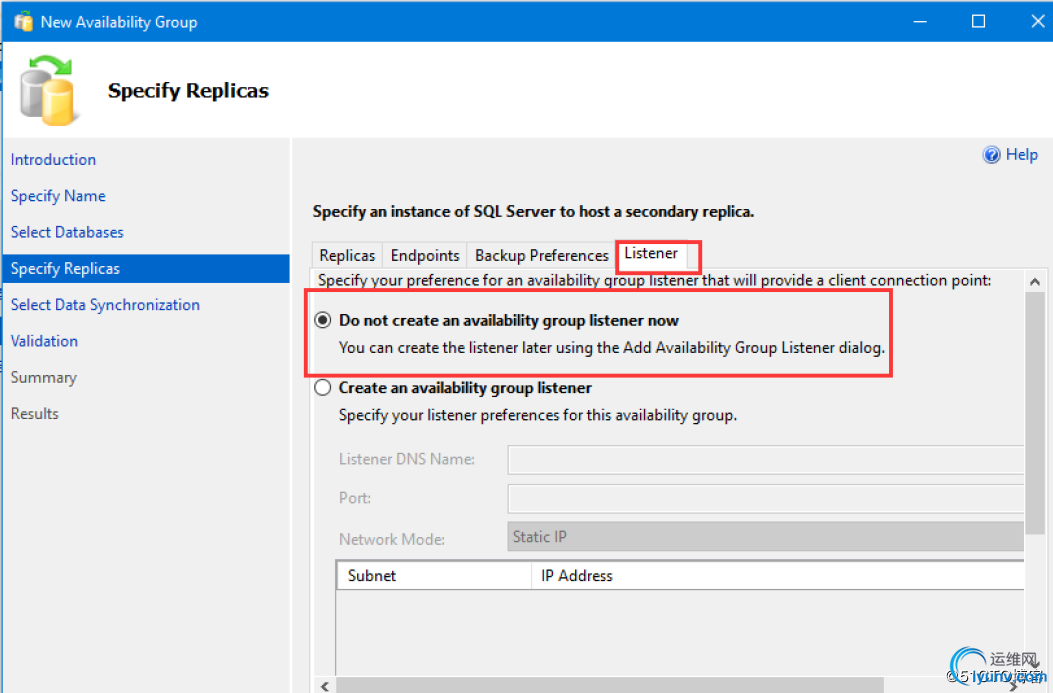Click the IP Address column header

[778, 576]
